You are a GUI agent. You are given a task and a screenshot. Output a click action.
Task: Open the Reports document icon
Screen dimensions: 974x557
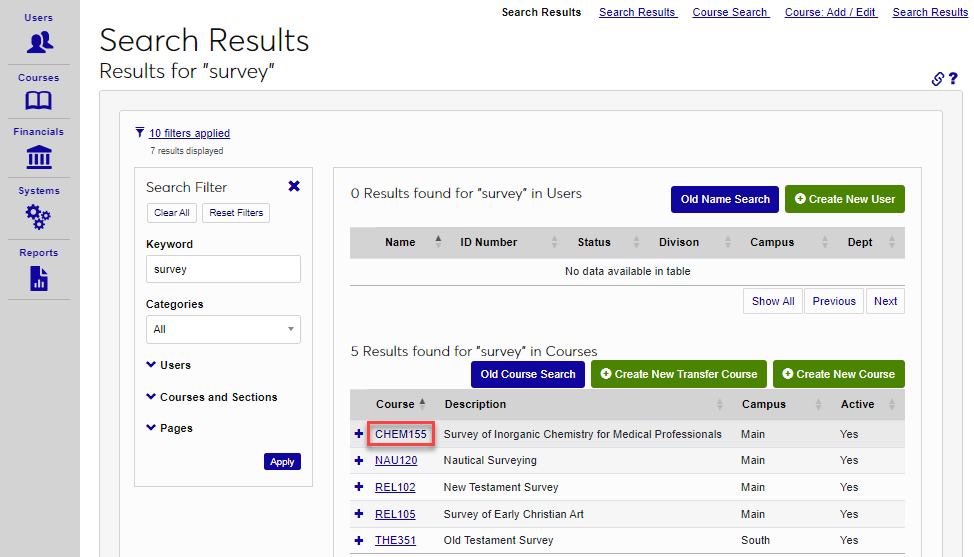39,278
